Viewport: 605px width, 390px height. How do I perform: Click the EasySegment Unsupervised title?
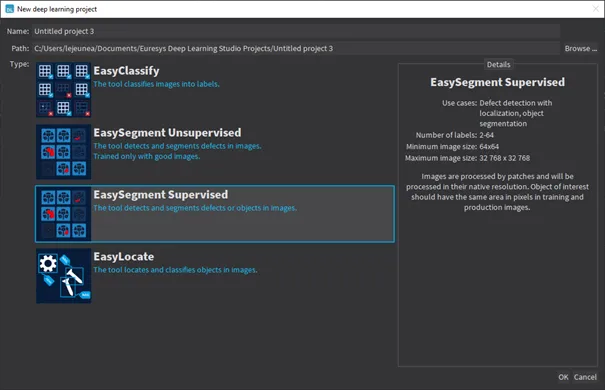(x=167, y=133)
